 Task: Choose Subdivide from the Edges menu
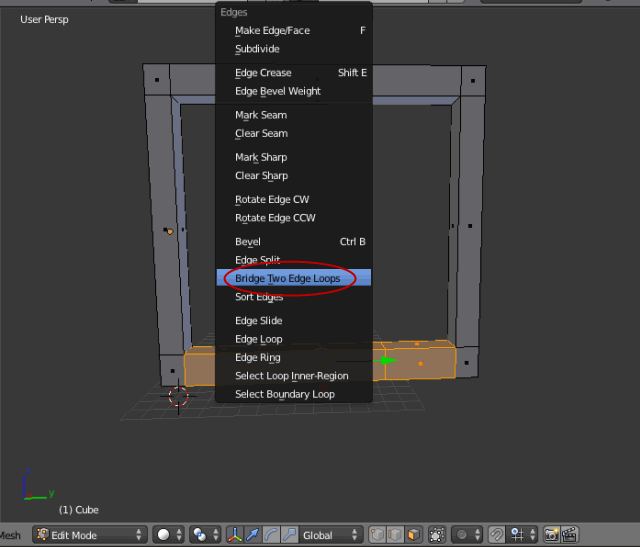coord(293,49)
